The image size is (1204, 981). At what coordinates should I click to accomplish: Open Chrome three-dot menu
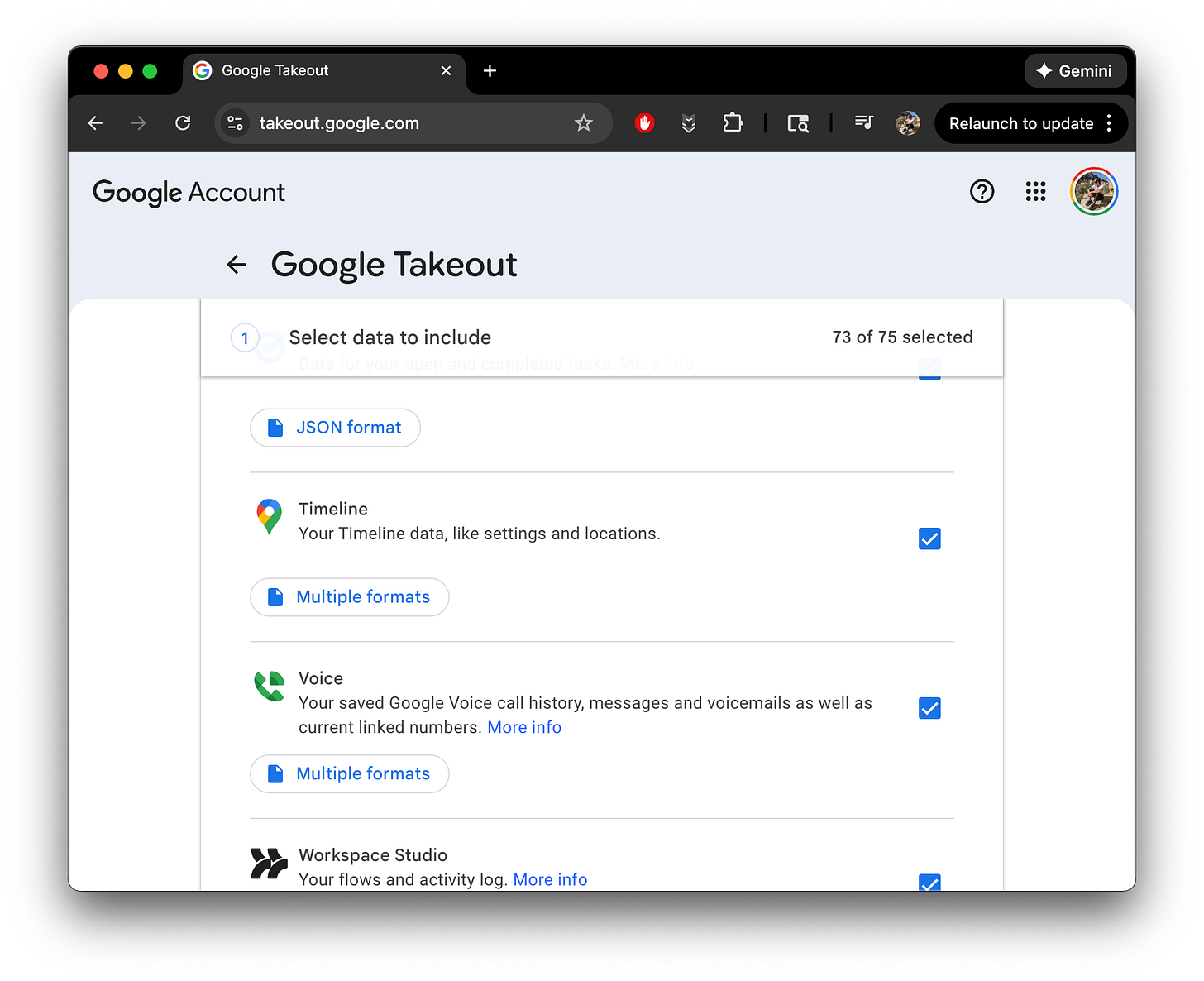coord(1109,123)
